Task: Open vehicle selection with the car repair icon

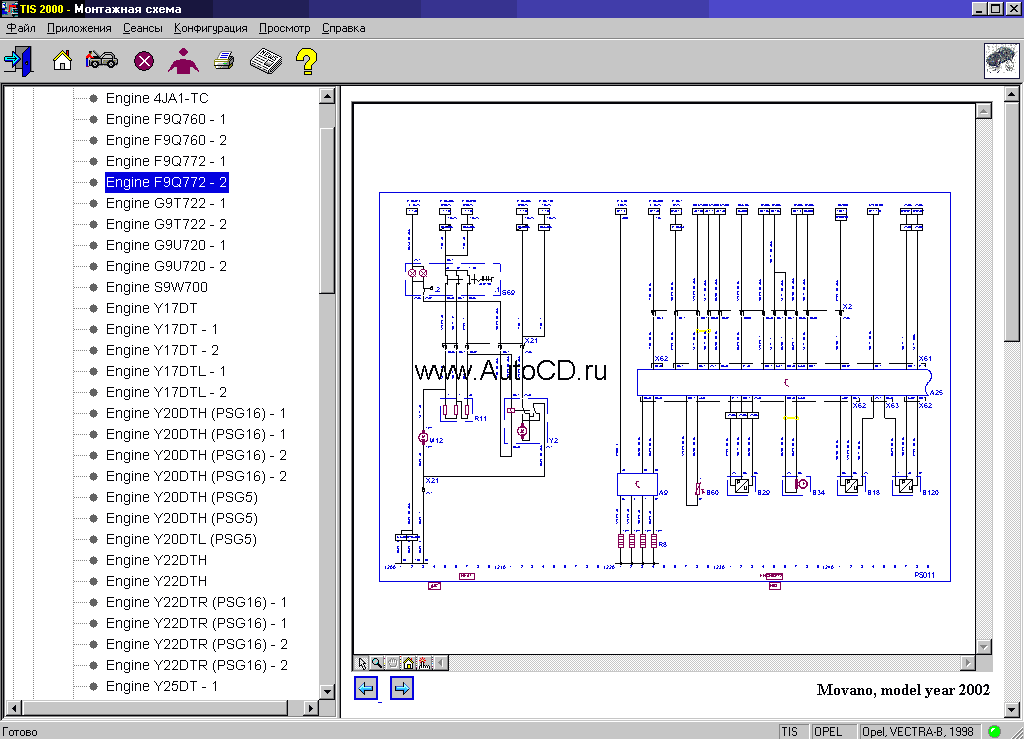Action: [x=102, y=61]
